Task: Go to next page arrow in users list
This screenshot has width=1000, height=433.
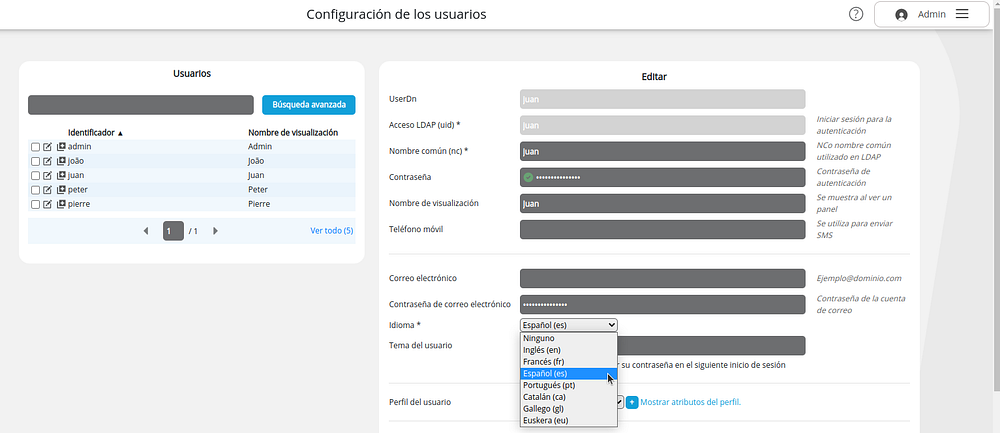Action: pyautogui.click(x=215, y=231)
